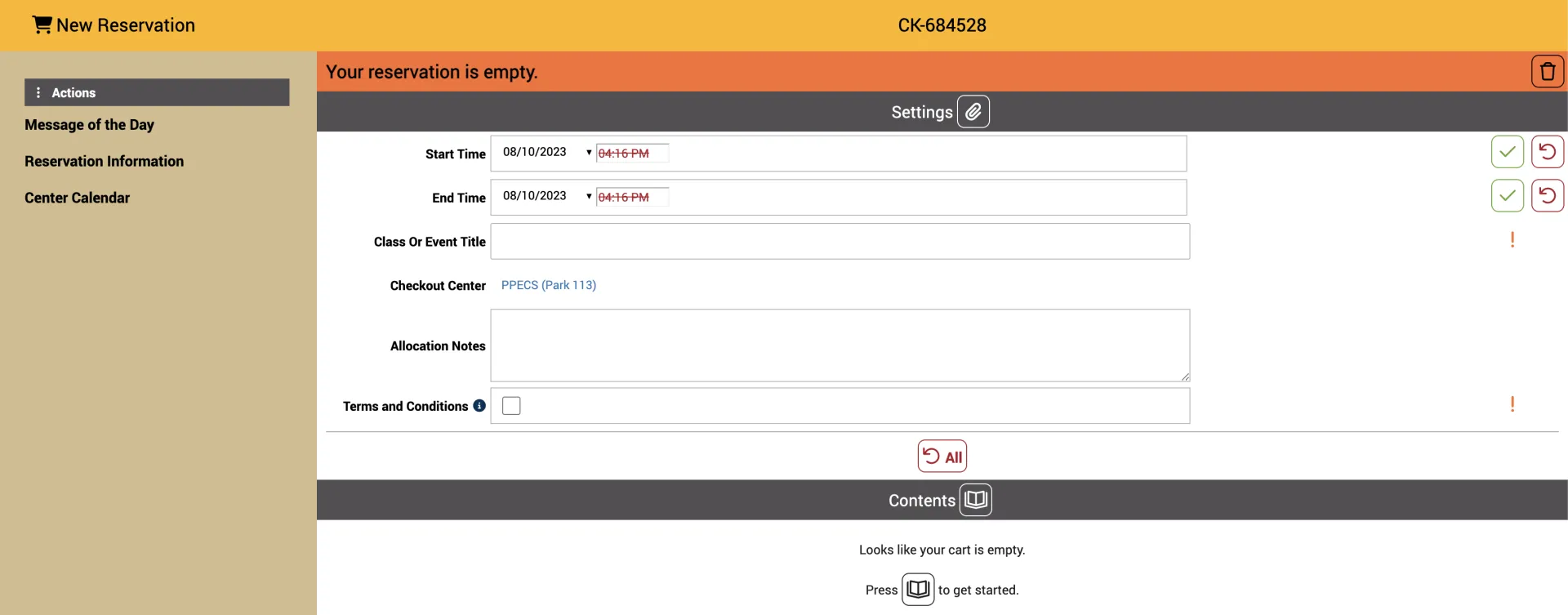Open the Start Time date dropdown
The width and height of the screenshot is (1568, 615).
point(588,153)
